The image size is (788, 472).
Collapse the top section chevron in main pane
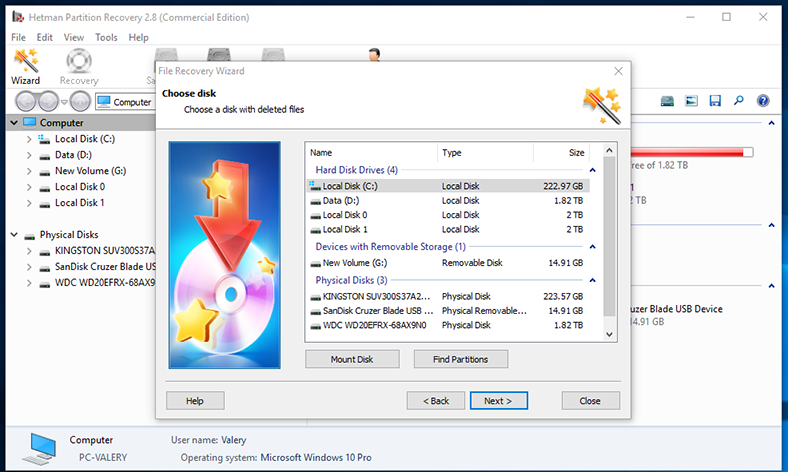point(771,123)
